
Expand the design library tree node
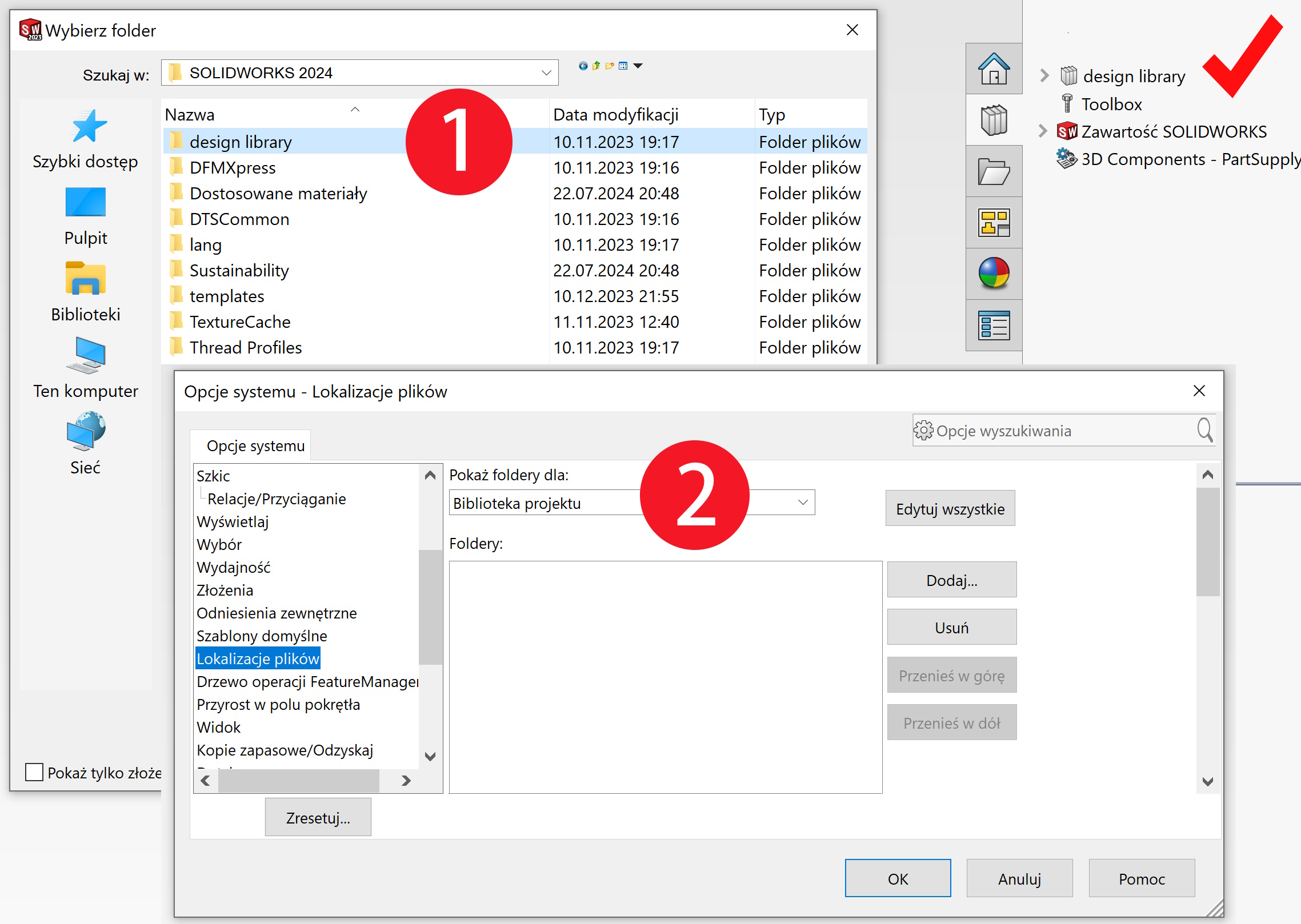pos(1044,75)
